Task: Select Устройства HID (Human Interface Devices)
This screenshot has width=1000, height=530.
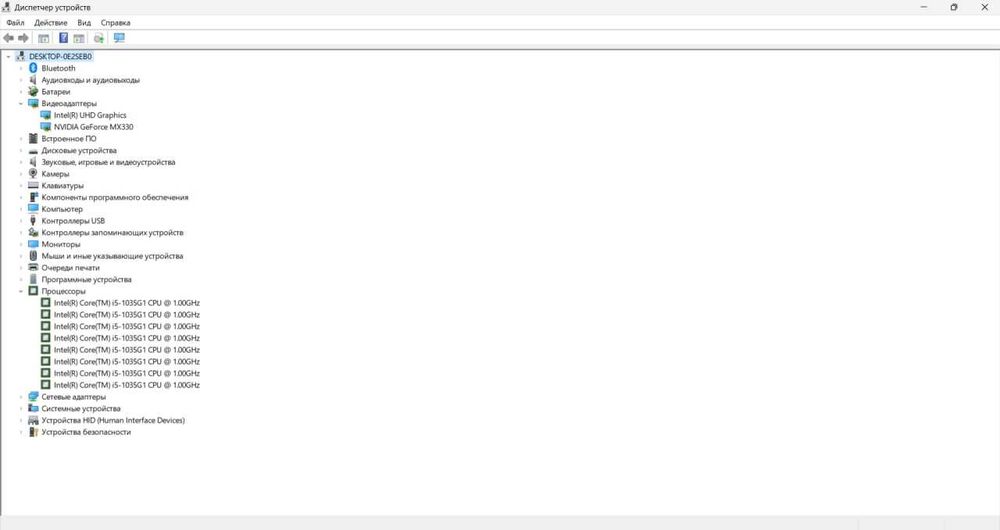Action: [x=113, y=420]
